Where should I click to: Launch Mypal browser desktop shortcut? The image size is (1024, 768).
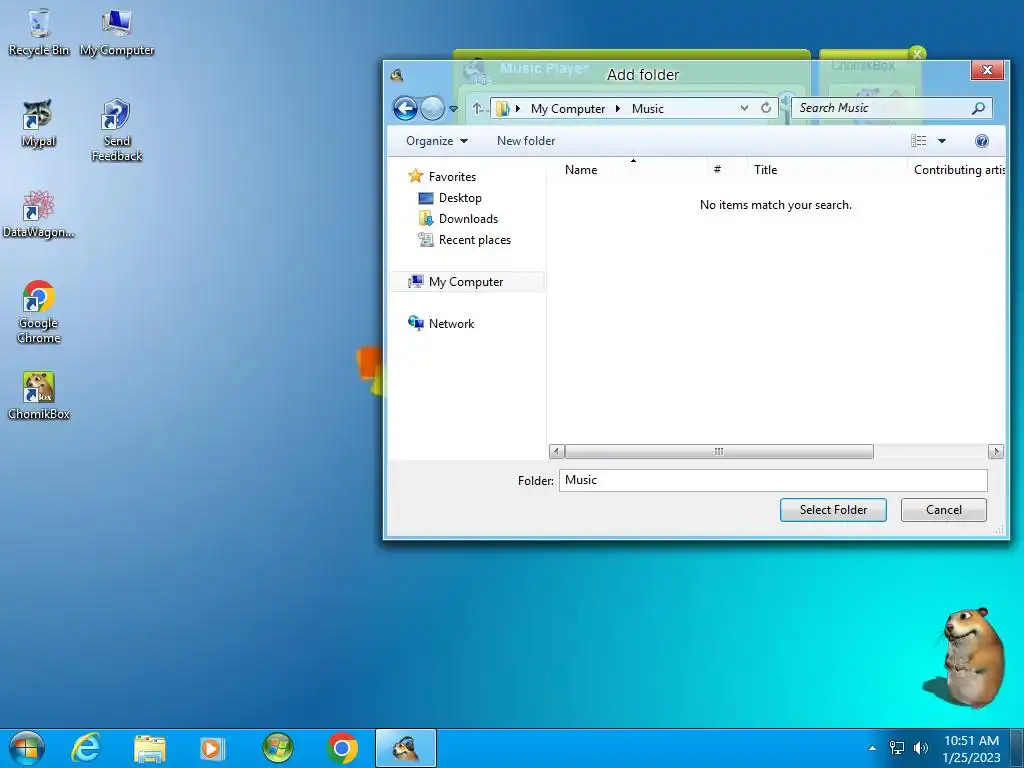[38, 124]
